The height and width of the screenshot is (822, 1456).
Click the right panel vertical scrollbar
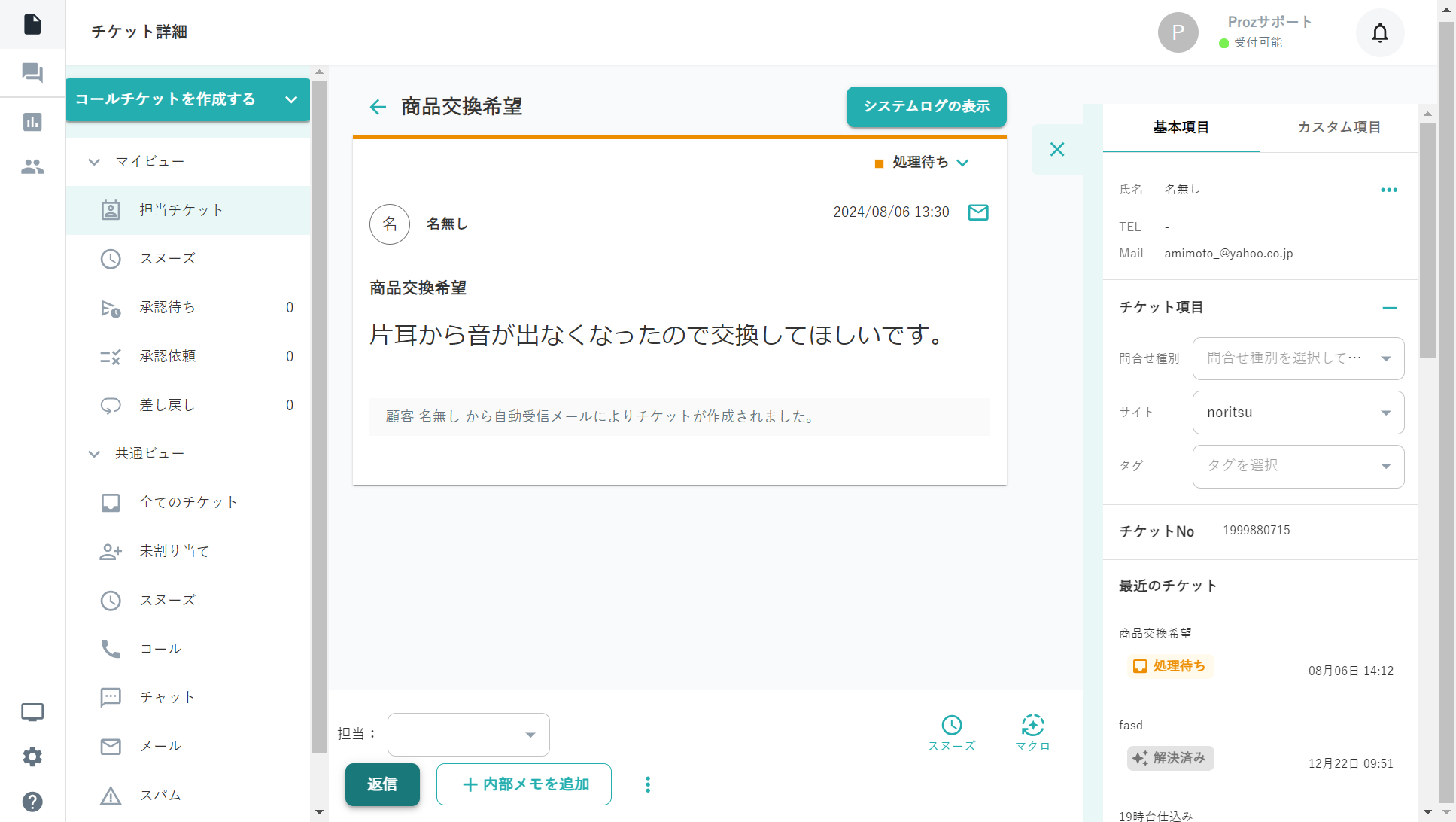(x=1427, y=241)
